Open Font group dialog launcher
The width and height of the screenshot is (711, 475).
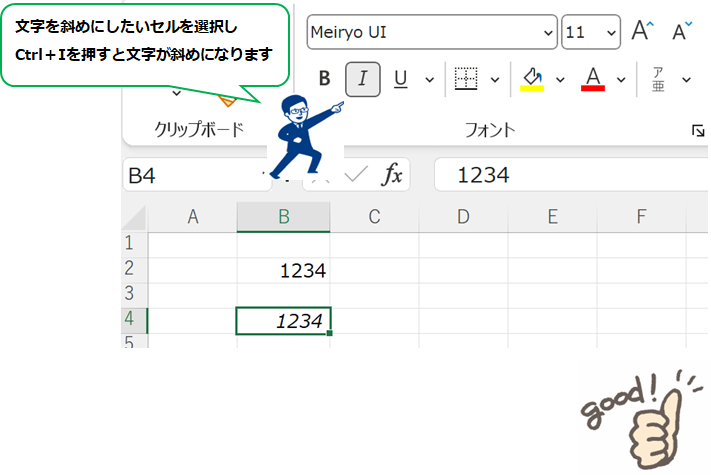pos(697,131)
